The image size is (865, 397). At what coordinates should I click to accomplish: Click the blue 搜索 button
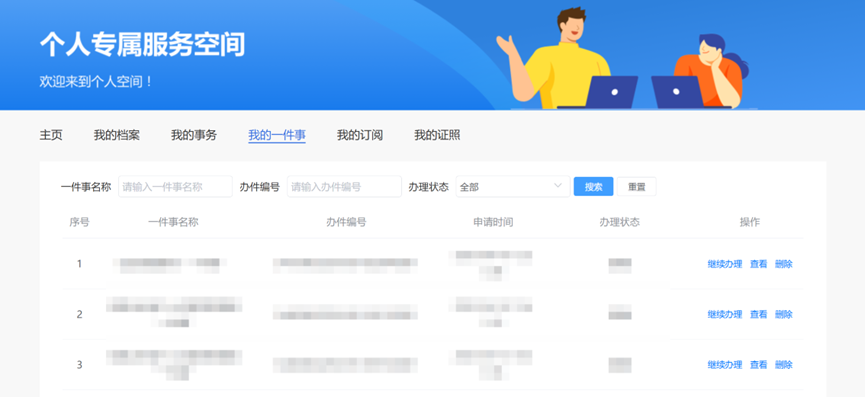tap(594, 186)
